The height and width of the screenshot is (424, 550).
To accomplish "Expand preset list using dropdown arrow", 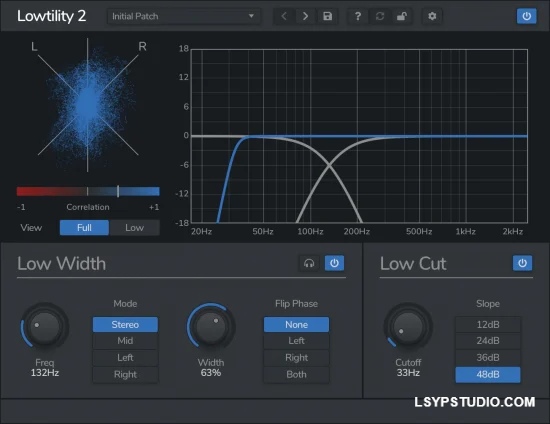I will coord(251,16).
